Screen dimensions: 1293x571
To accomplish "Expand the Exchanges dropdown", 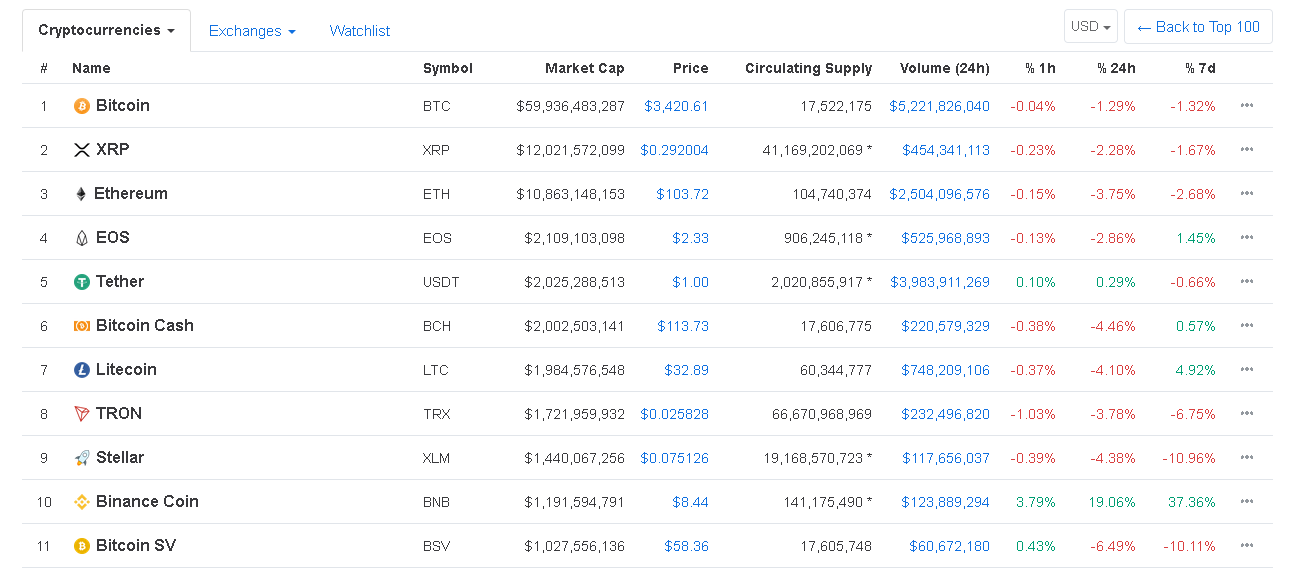I will pos(252,31).
